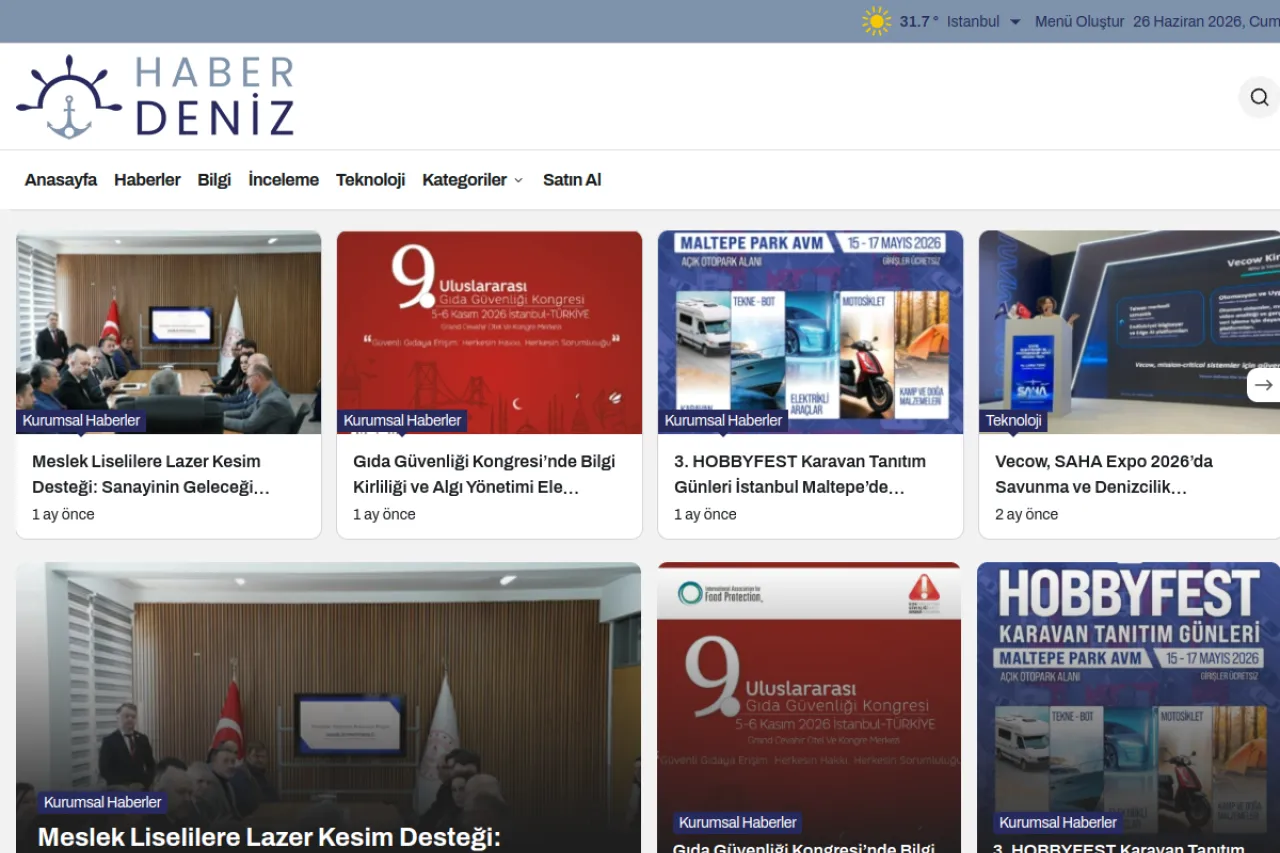Screen dimensions: 1280x853
Task: Click Kurumsal Haberler tag on red congress carousel card
Action: click(x=402, y=420)
